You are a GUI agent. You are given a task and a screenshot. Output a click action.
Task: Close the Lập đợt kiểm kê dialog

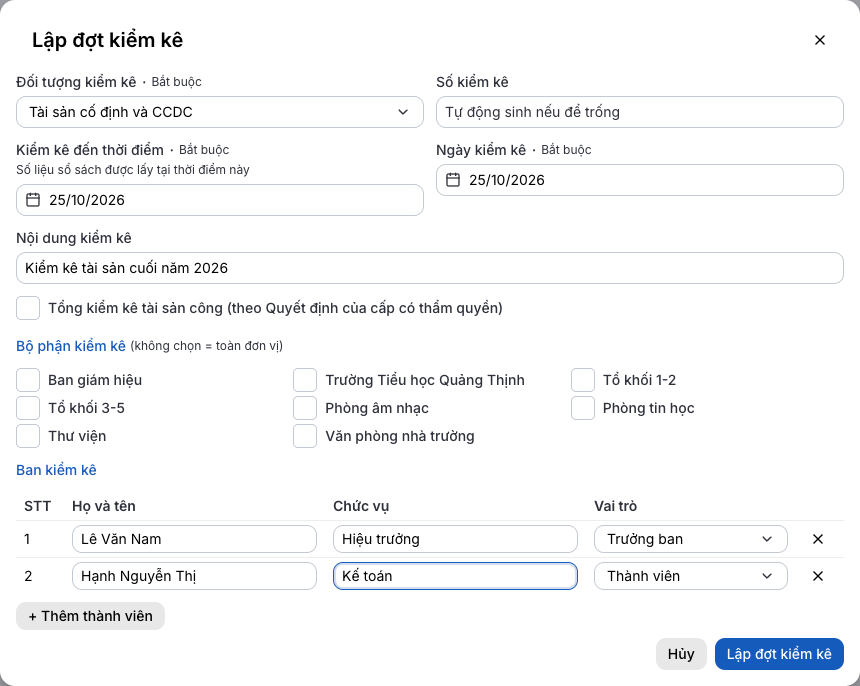pyautogui.click(x=819, y=40)
